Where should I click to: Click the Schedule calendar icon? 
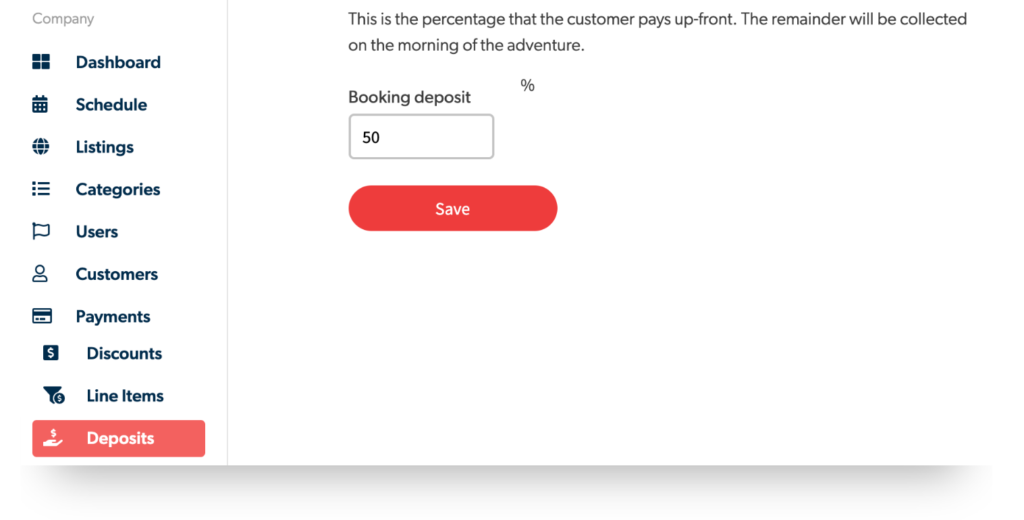[x=40, y=104]
